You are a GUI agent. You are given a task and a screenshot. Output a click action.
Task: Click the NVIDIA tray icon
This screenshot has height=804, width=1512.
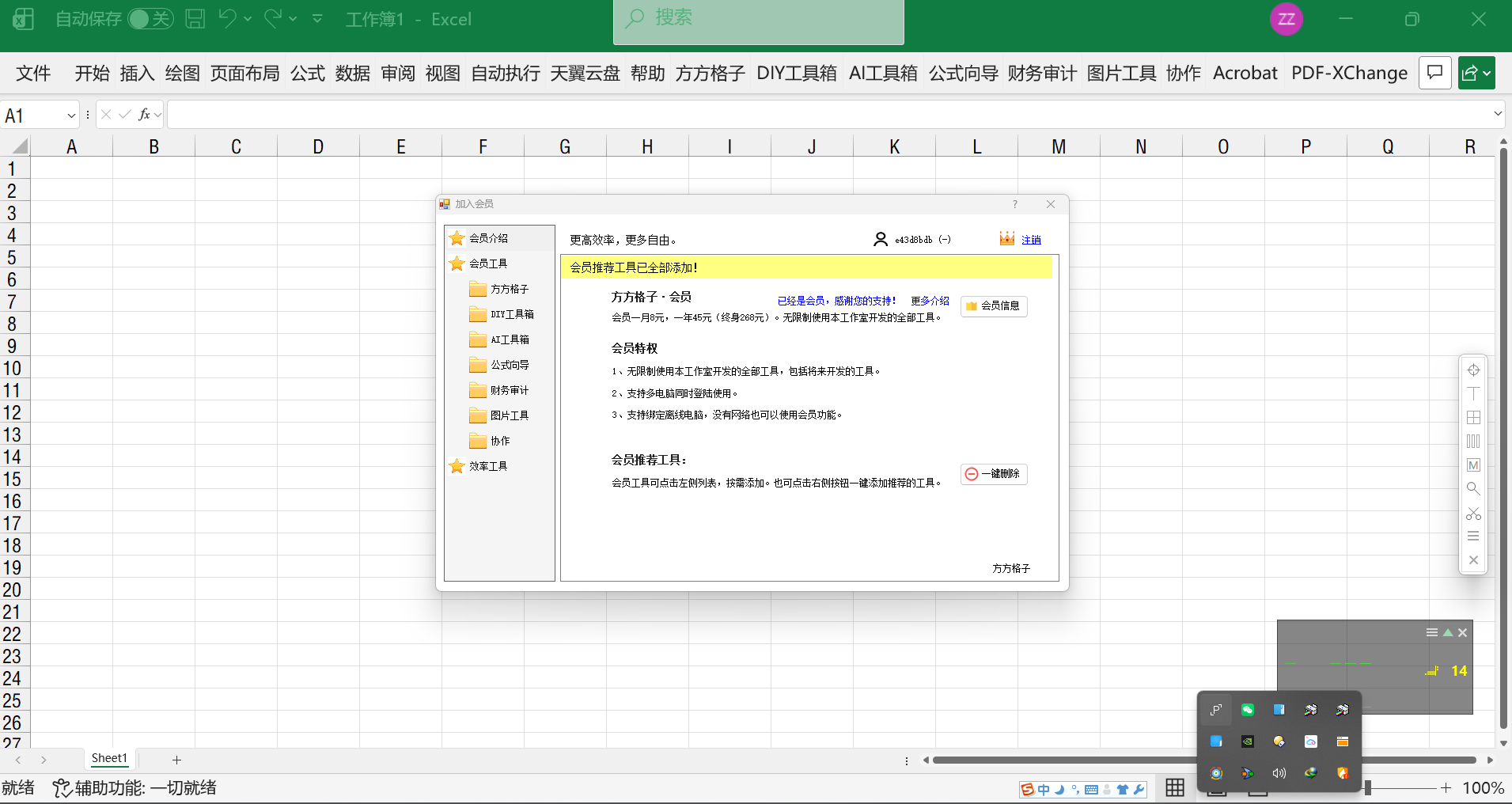(1247, 741)
